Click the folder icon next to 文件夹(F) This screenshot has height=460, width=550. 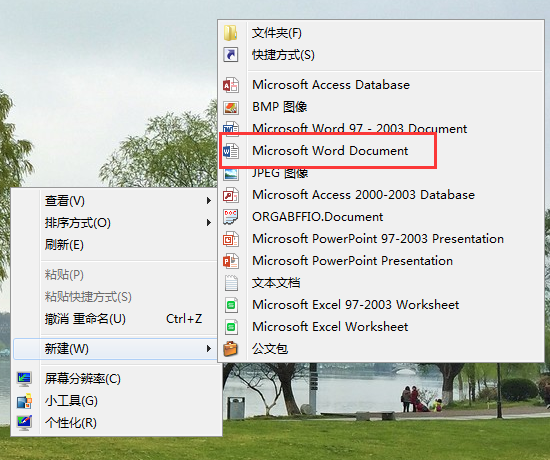[231, 33]
